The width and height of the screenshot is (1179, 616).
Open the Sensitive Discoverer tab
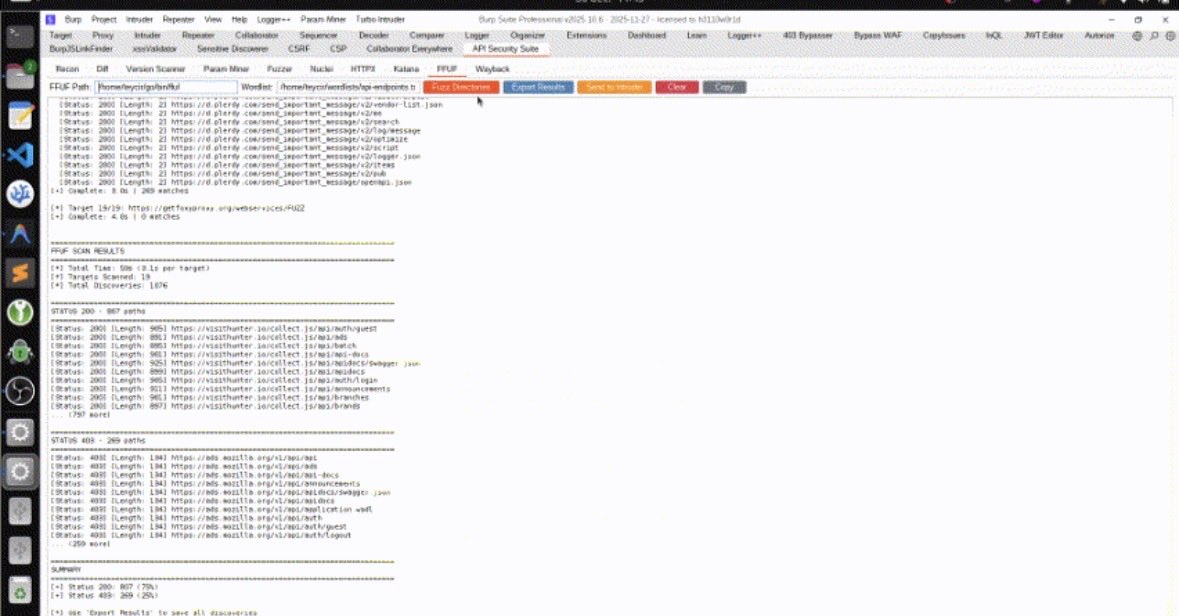pyautogui.click(x=232, y=49)
